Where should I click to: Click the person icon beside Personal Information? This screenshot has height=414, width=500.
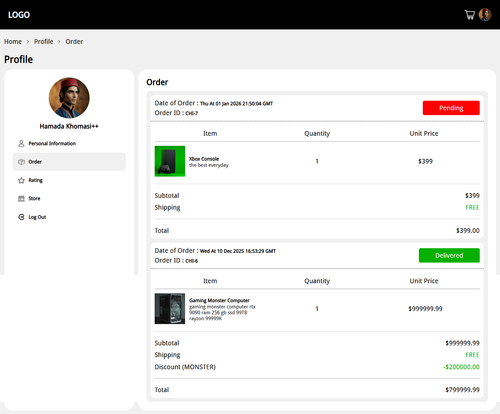point(21,143)
